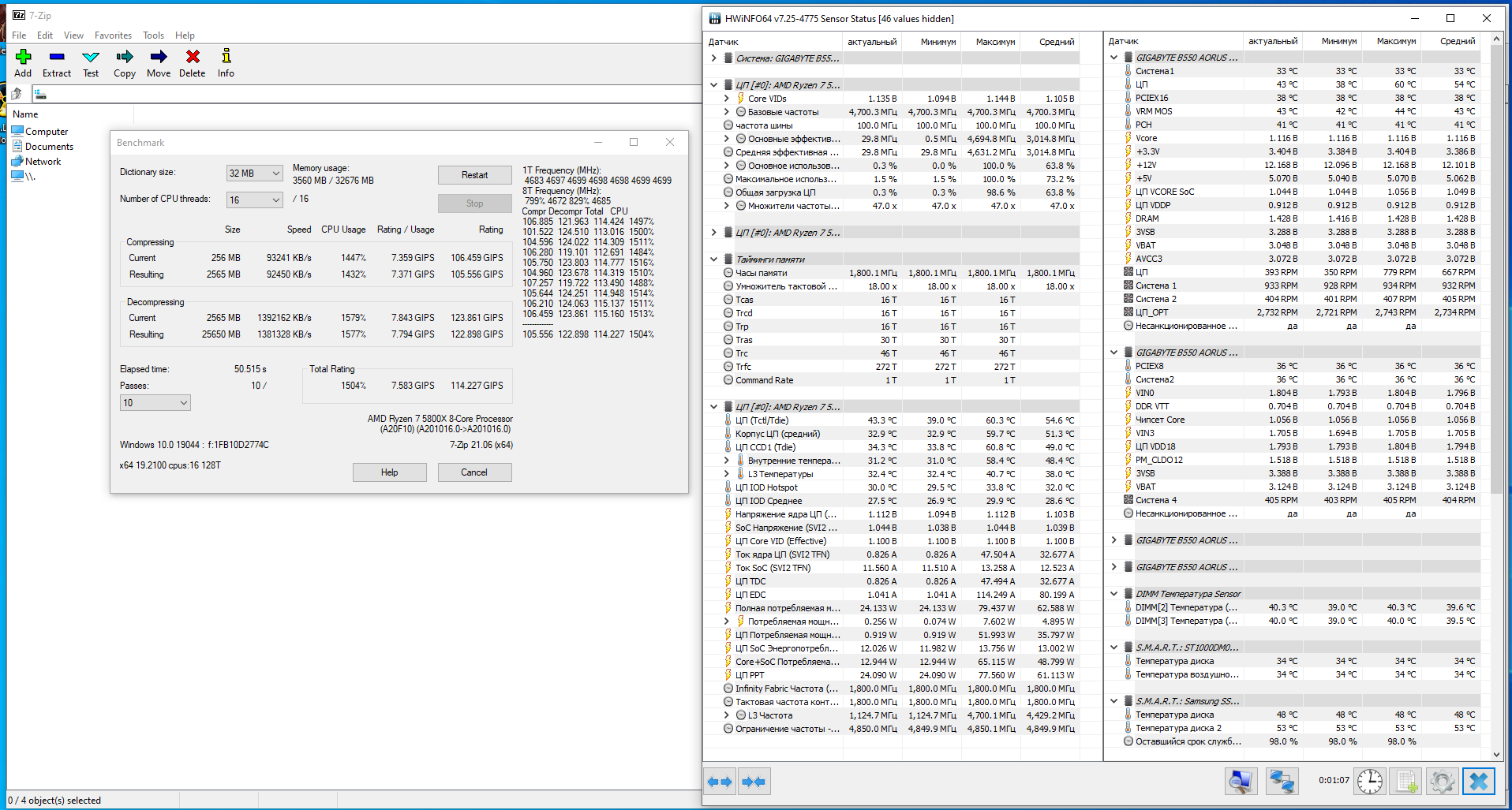Image resolution: width=1512 pixels, height=810 pixels.
Task: Open the Passes count dropdown
Action: click(155, 403)
